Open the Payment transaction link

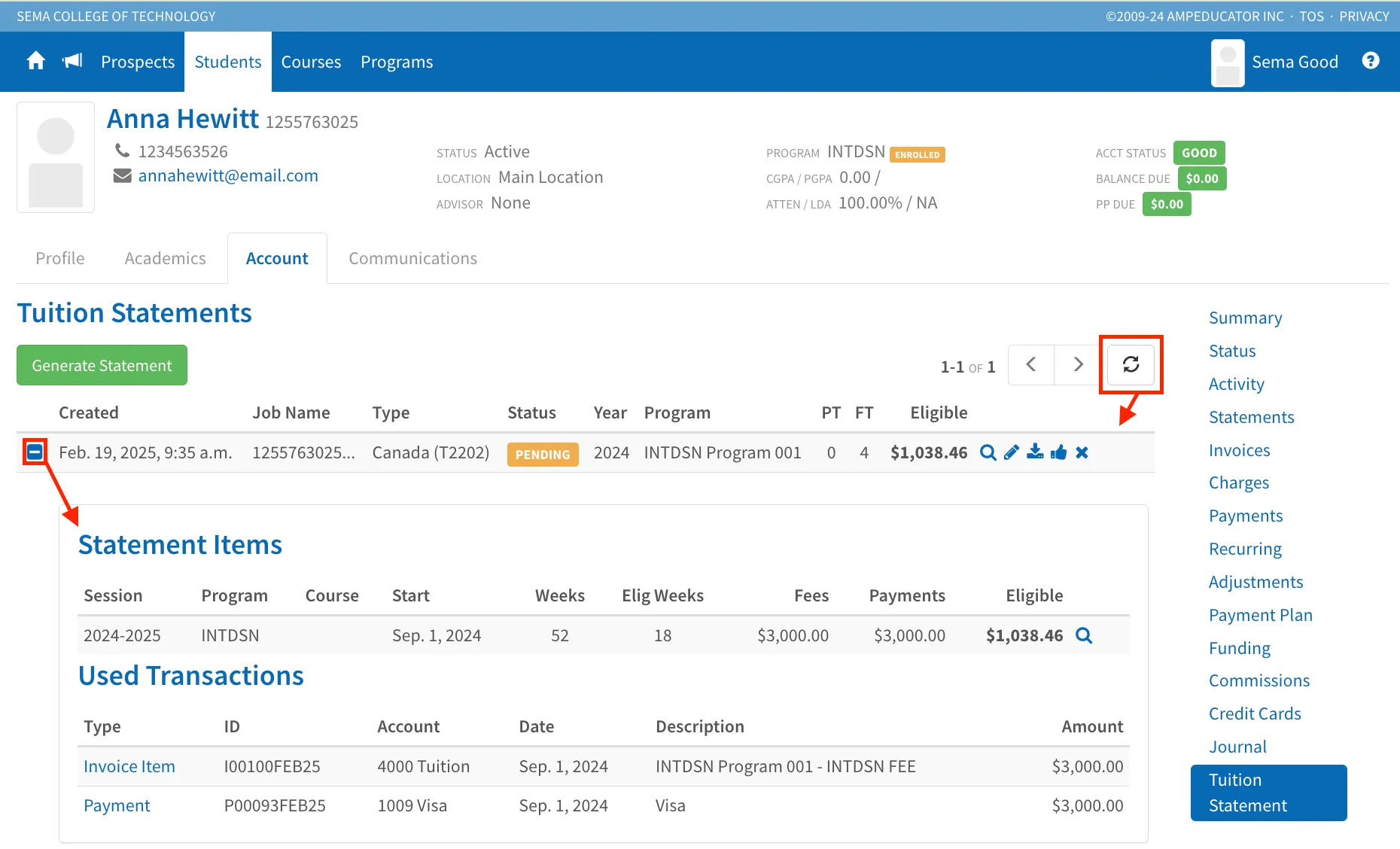coord(117,805)
